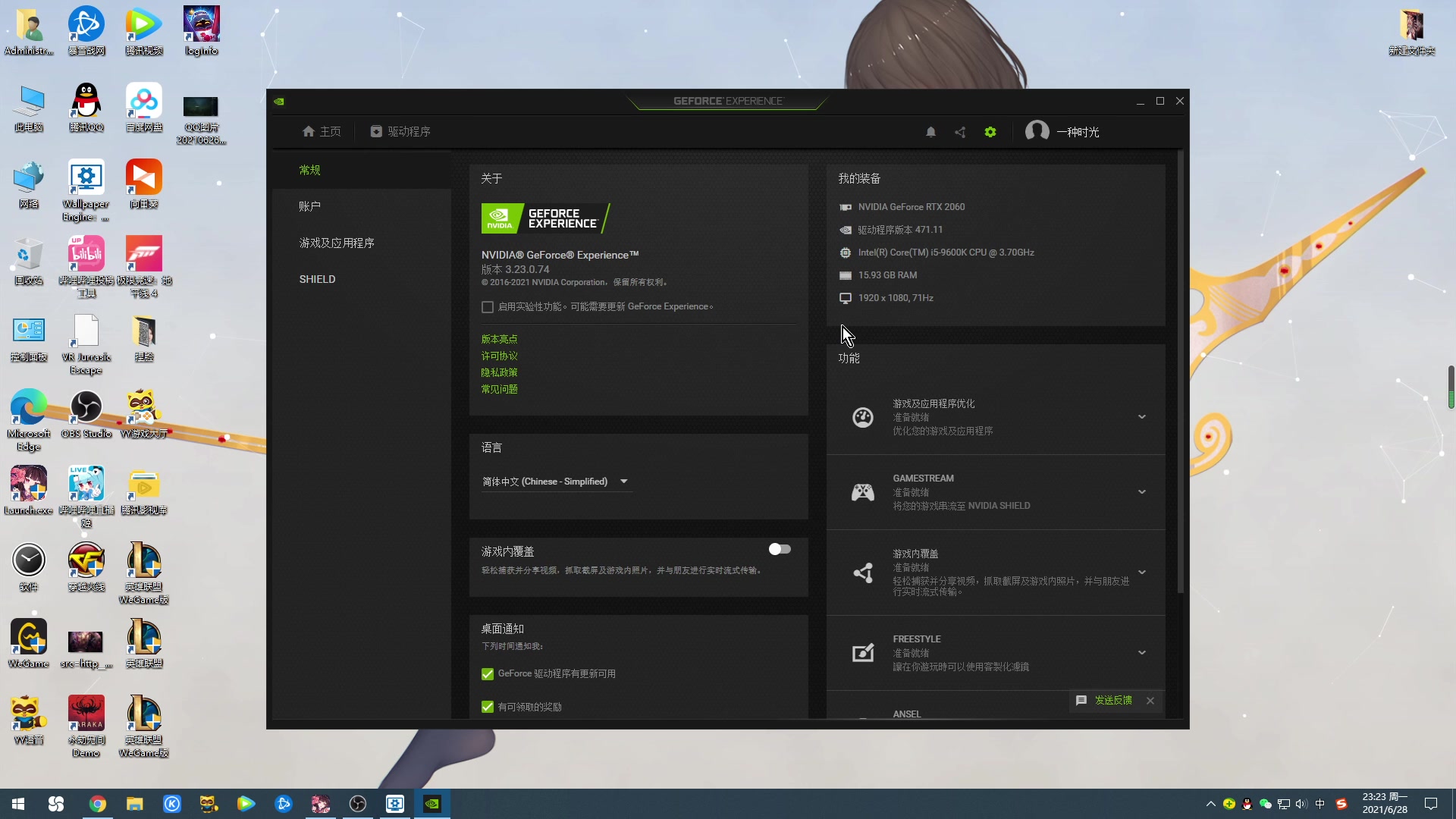Go to the 主页 home tab
Viewport: 1456px width, 819px height.
[322, 132]
